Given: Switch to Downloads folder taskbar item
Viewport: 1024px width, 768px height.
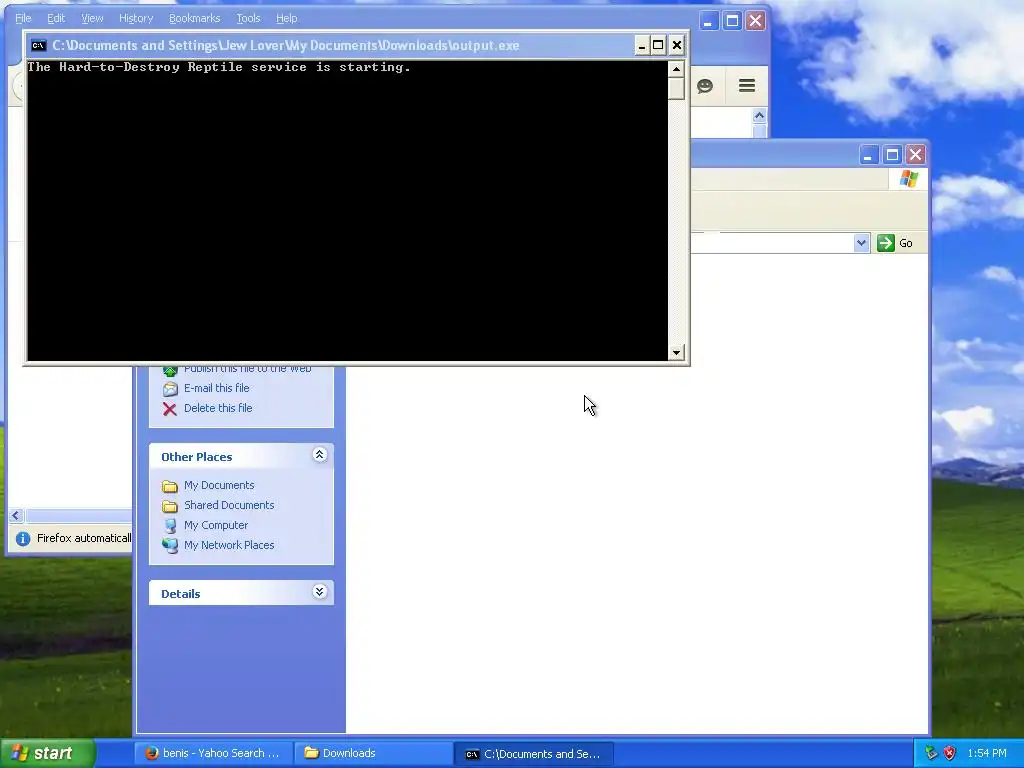Looking at the screenshot, I should (x=372, y=753).
